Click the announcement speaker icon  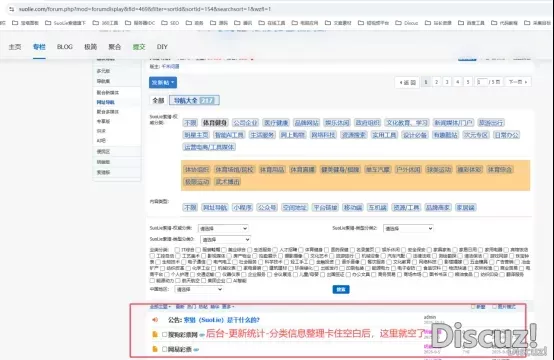click(155, 320)
